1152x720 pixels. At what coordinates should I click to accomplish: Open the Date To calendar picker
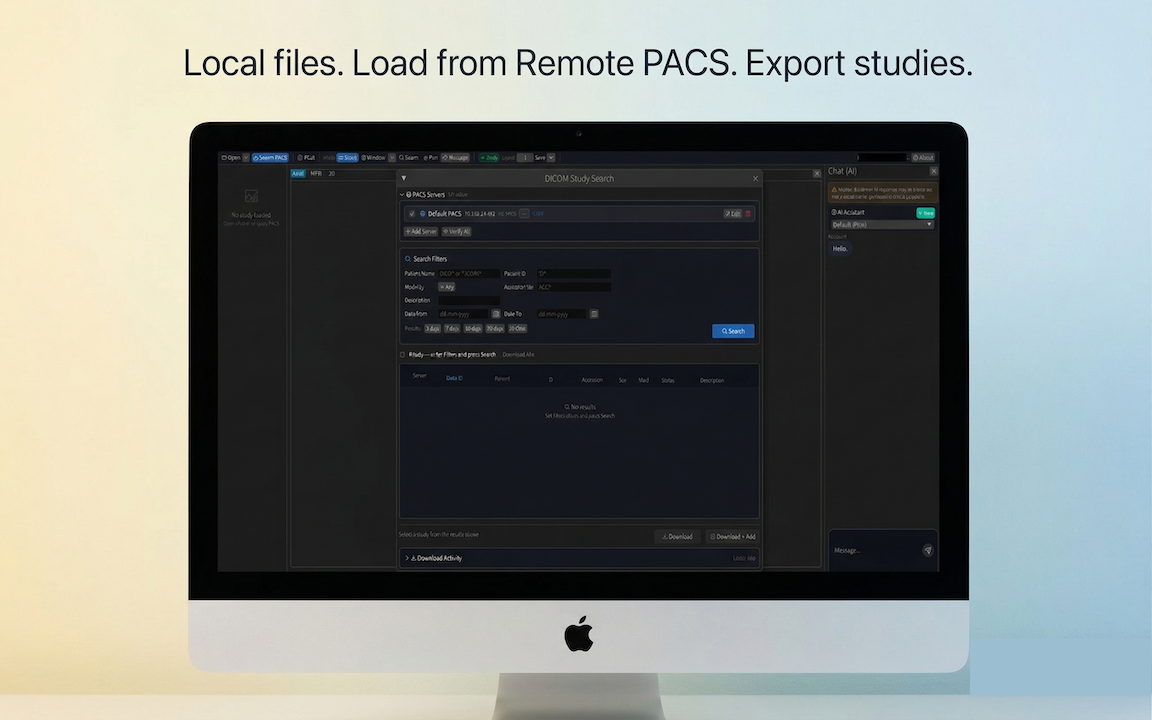pyautogui.click(x=594, y=313)
